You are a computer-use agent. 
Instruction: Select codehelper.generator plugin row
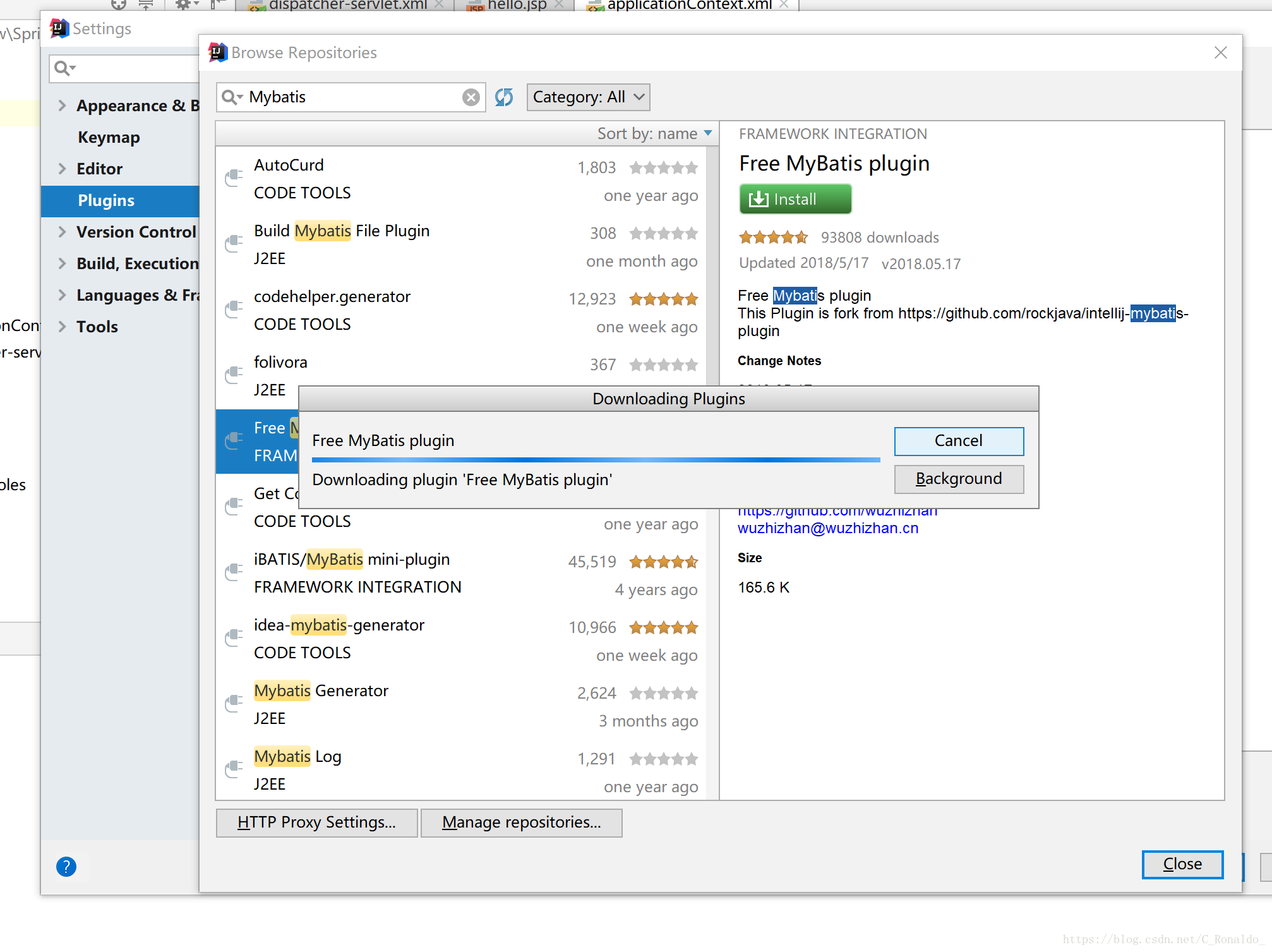461,311
